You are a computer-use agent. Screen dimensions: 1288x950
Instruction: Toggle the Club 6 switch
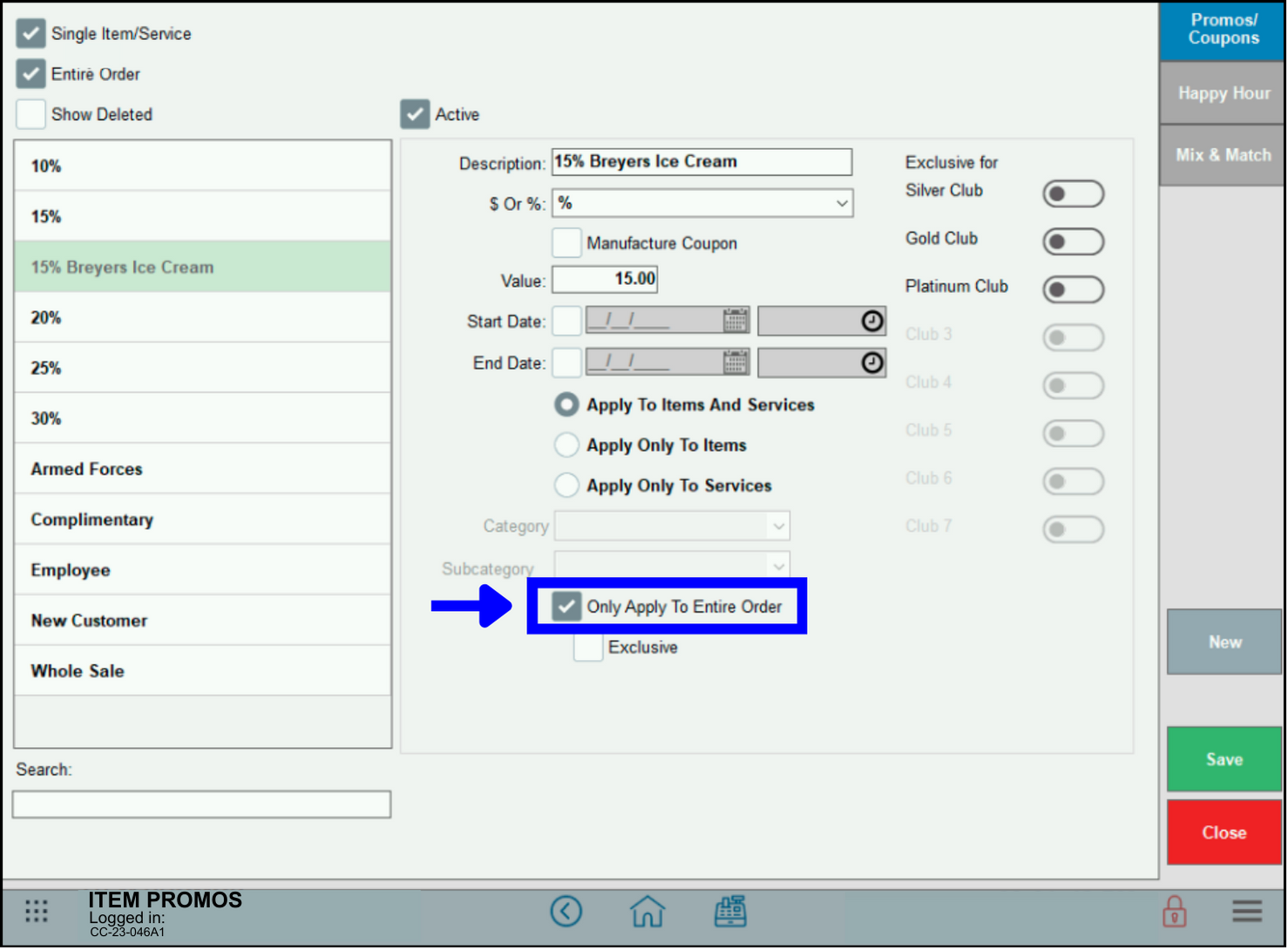1073,481
